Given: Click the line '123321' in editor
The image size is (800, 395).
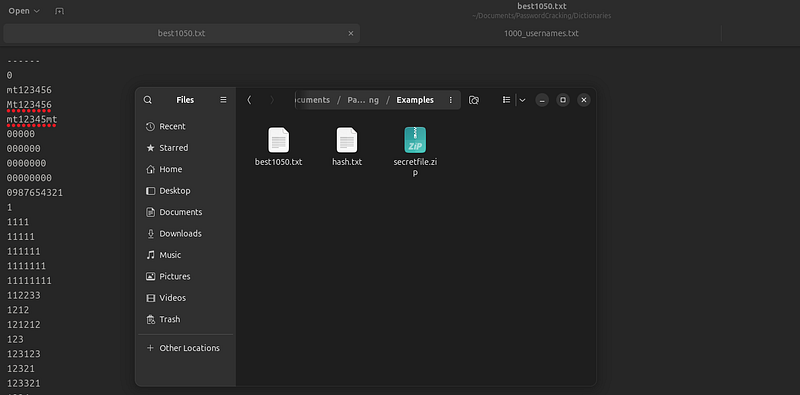Looking at the screenshot, I should tap(23, 383).
